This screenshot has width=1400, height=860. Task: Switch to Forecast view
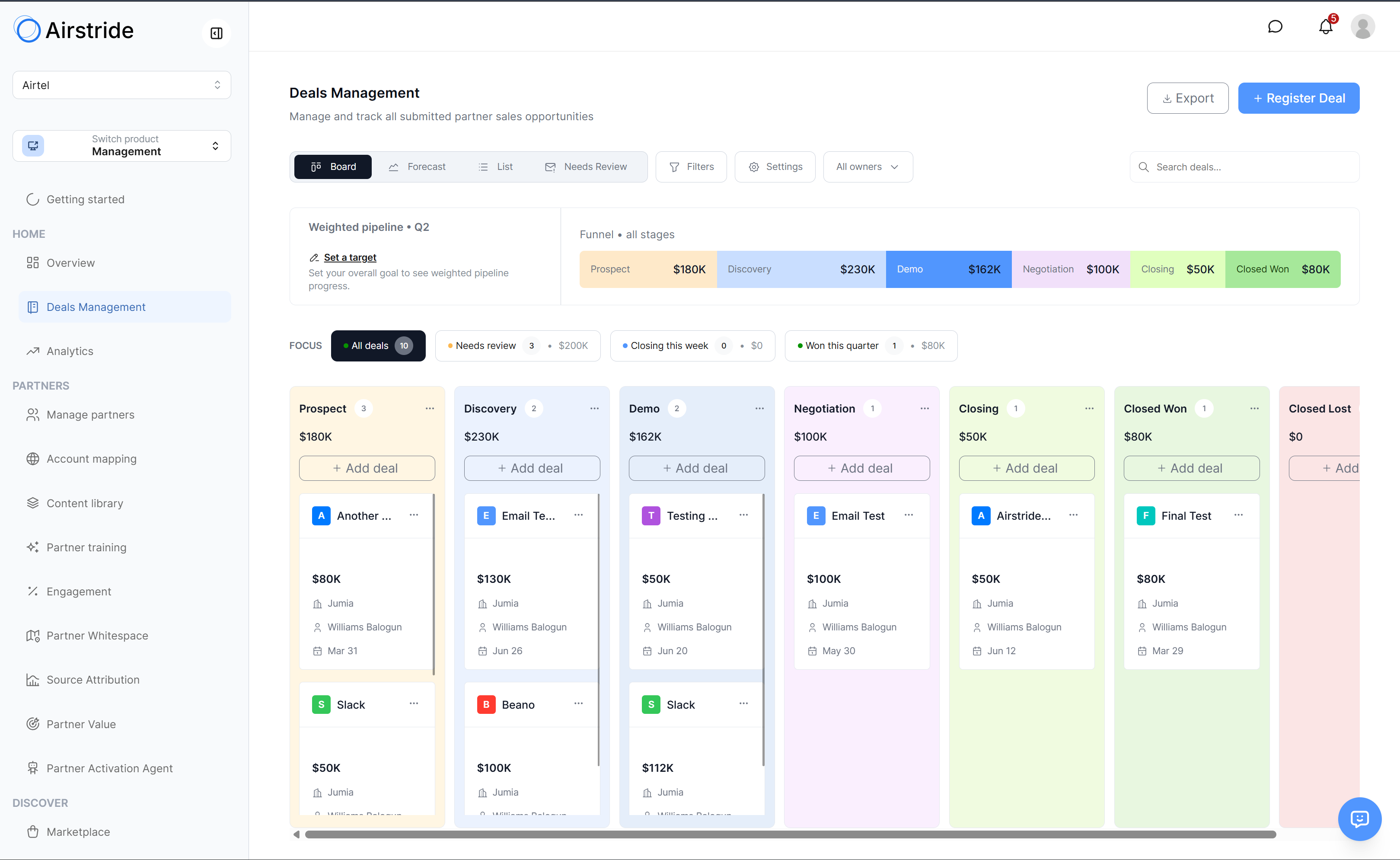coord(417,166)
